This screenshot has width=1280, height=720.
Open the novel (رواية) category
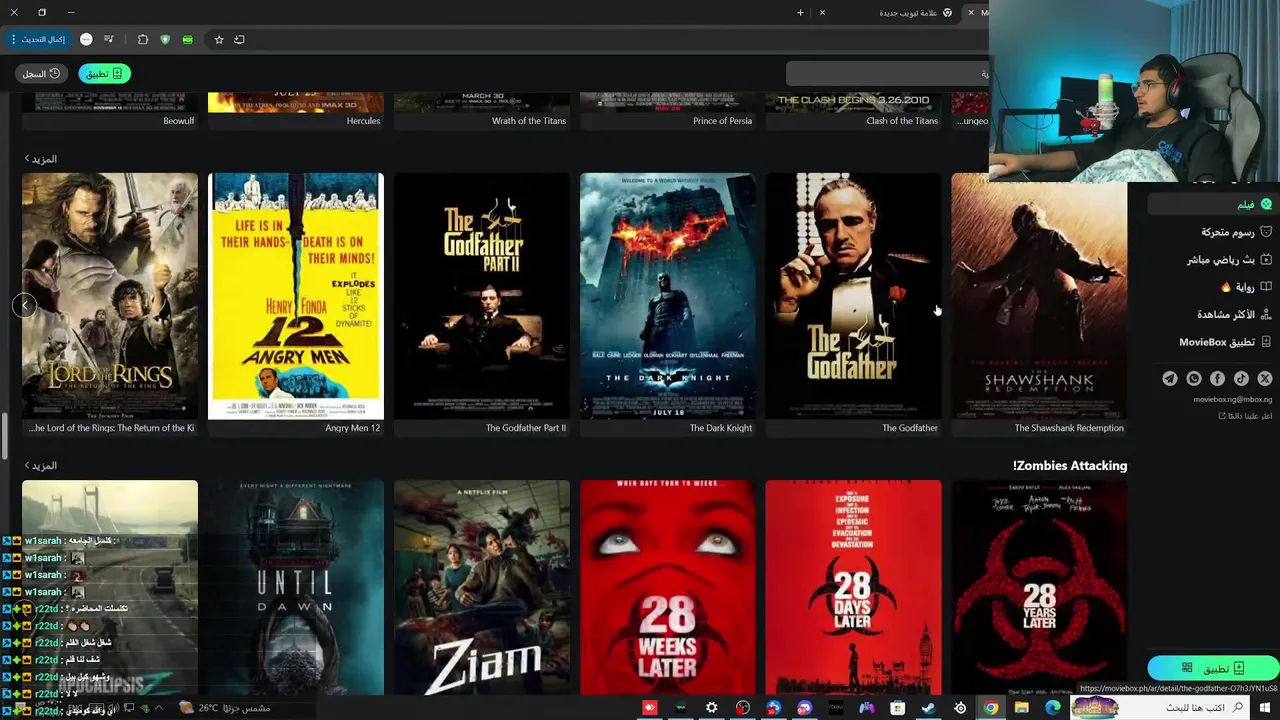click(x=1246, y=287)
